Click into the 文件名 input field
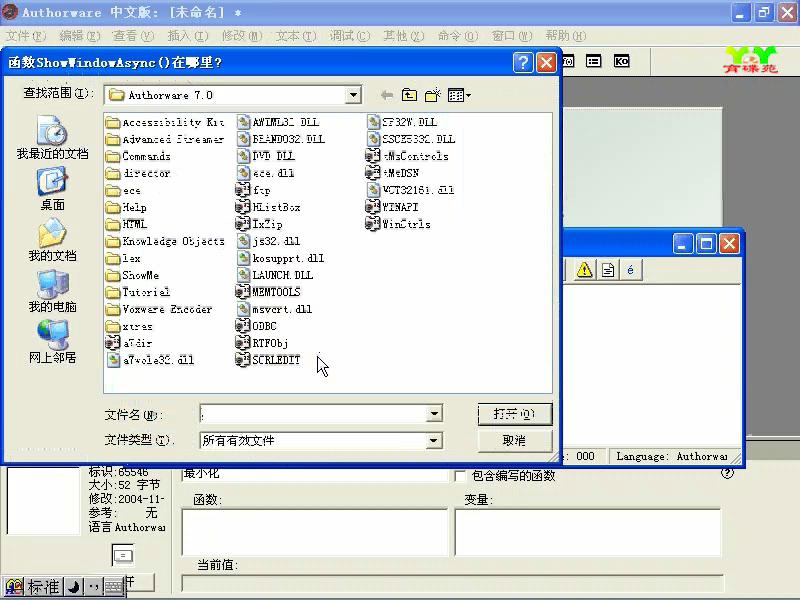 pyautogui.click(x=314, y=414)
